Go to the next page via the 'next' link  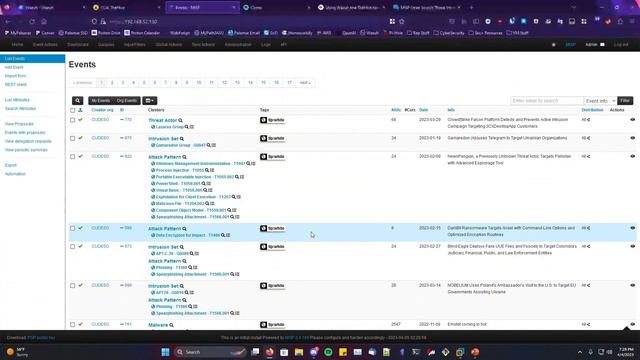click(x=305, y=83)
